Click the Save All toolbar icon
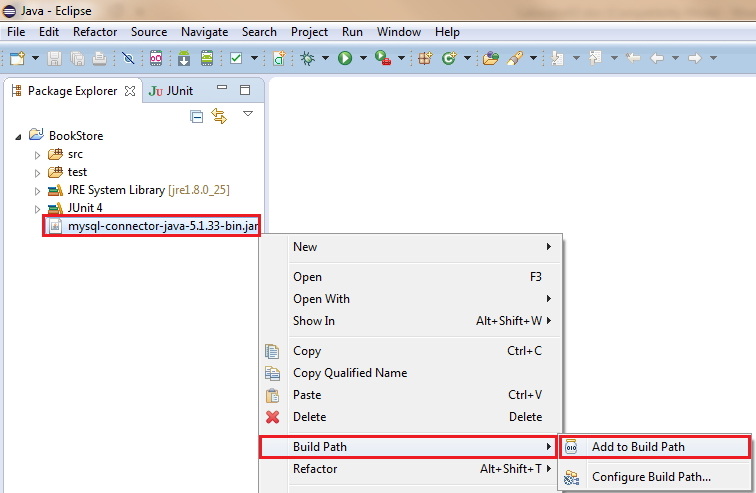The width and height of the screenshot is (756, 493). pyautogui.click(x=77, y=58)
